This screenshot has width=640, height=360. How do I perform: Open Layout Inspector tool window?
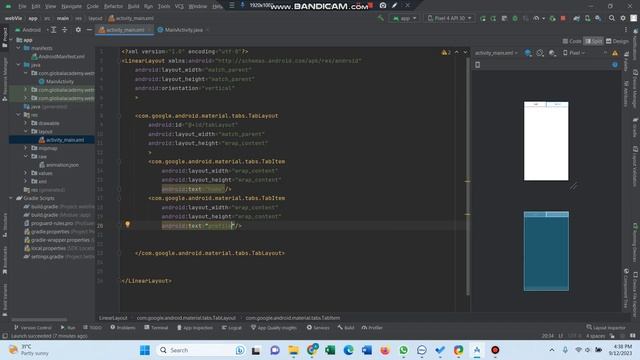(x=605, y=327)
